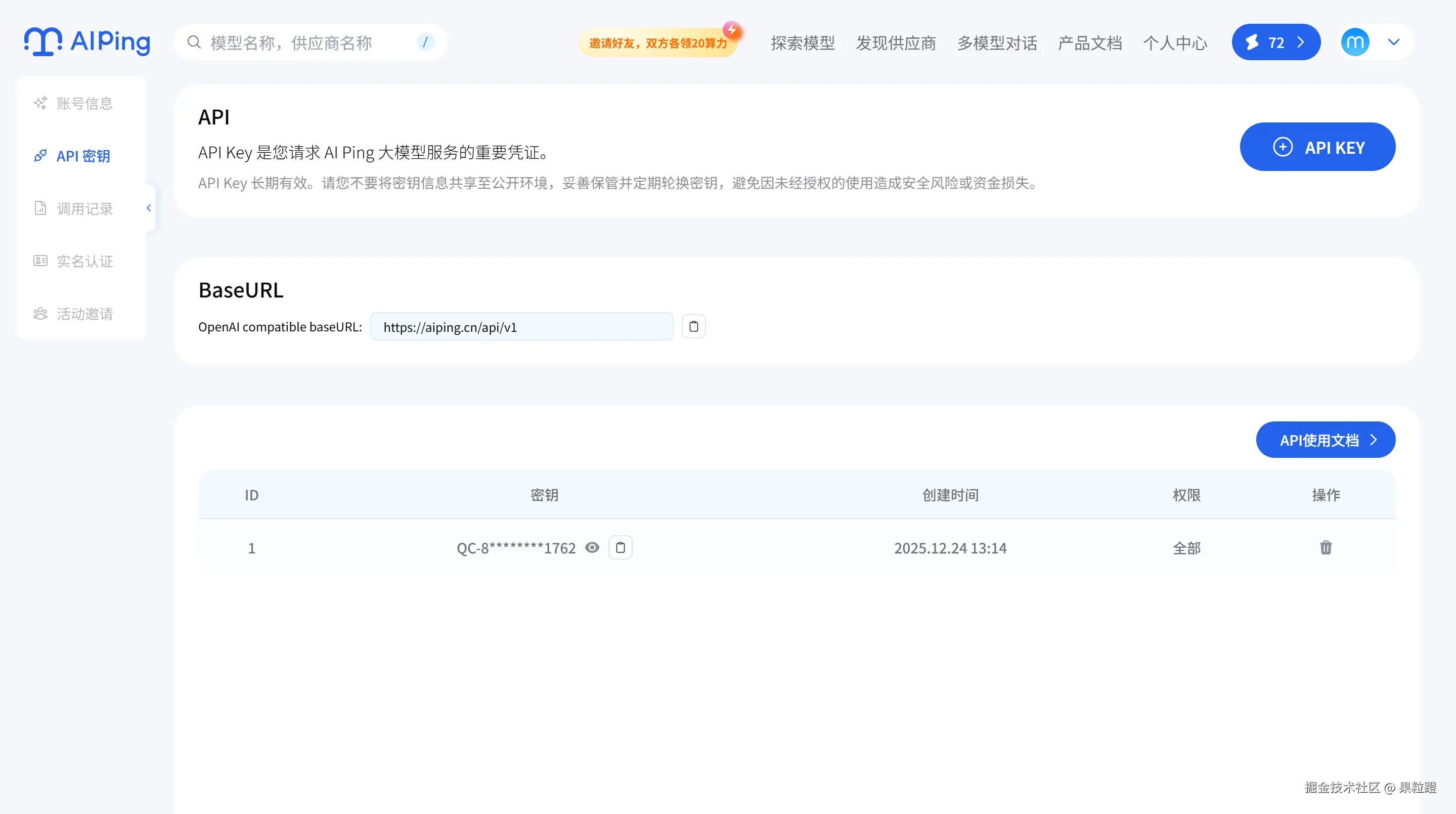The image size is (1456, 814).
Task: Click the search magnifier icon
Action: tap(194, 42)
